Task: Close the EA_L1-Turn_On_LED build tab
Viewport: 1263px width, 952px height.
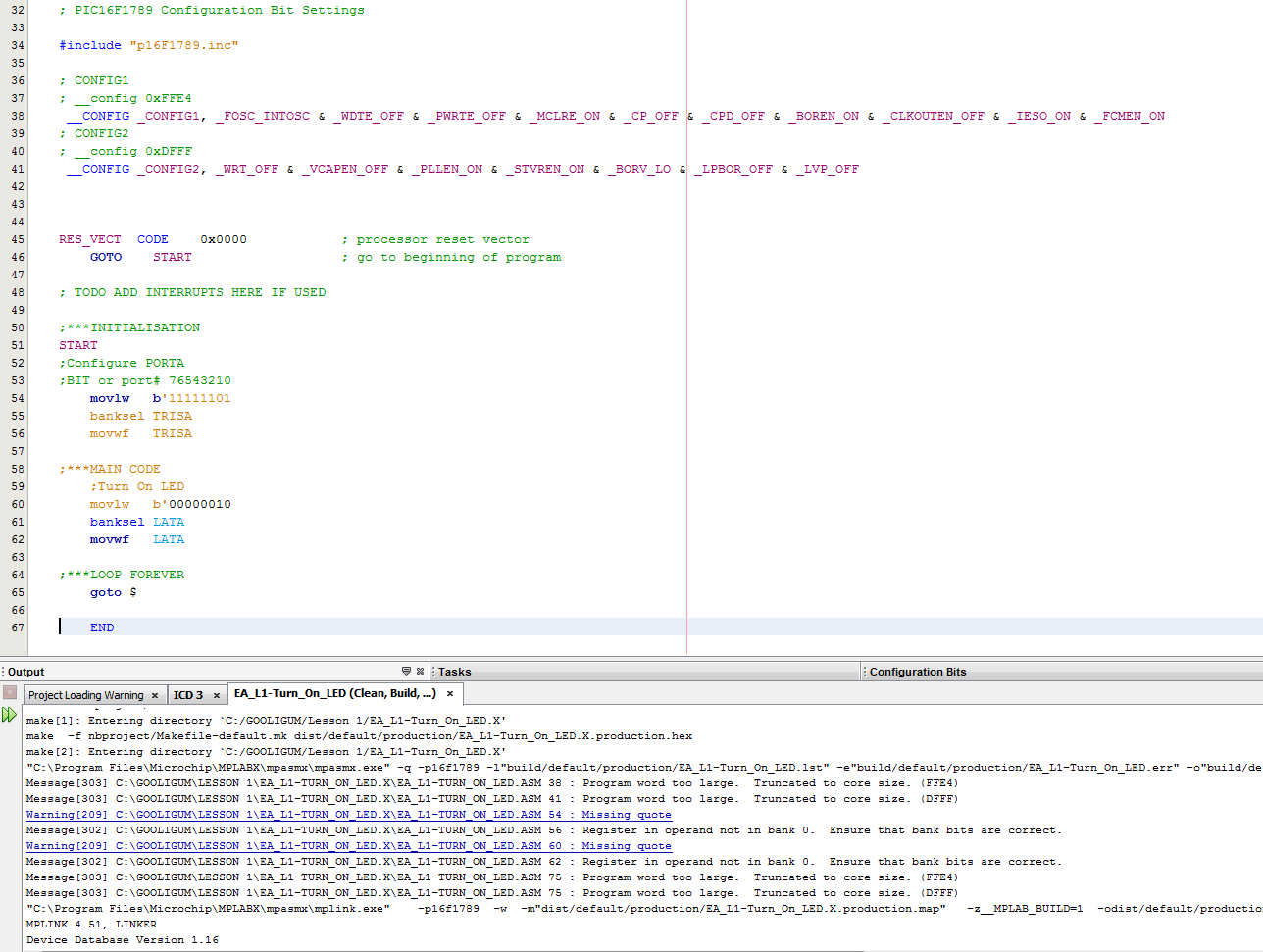Action: 450,693
